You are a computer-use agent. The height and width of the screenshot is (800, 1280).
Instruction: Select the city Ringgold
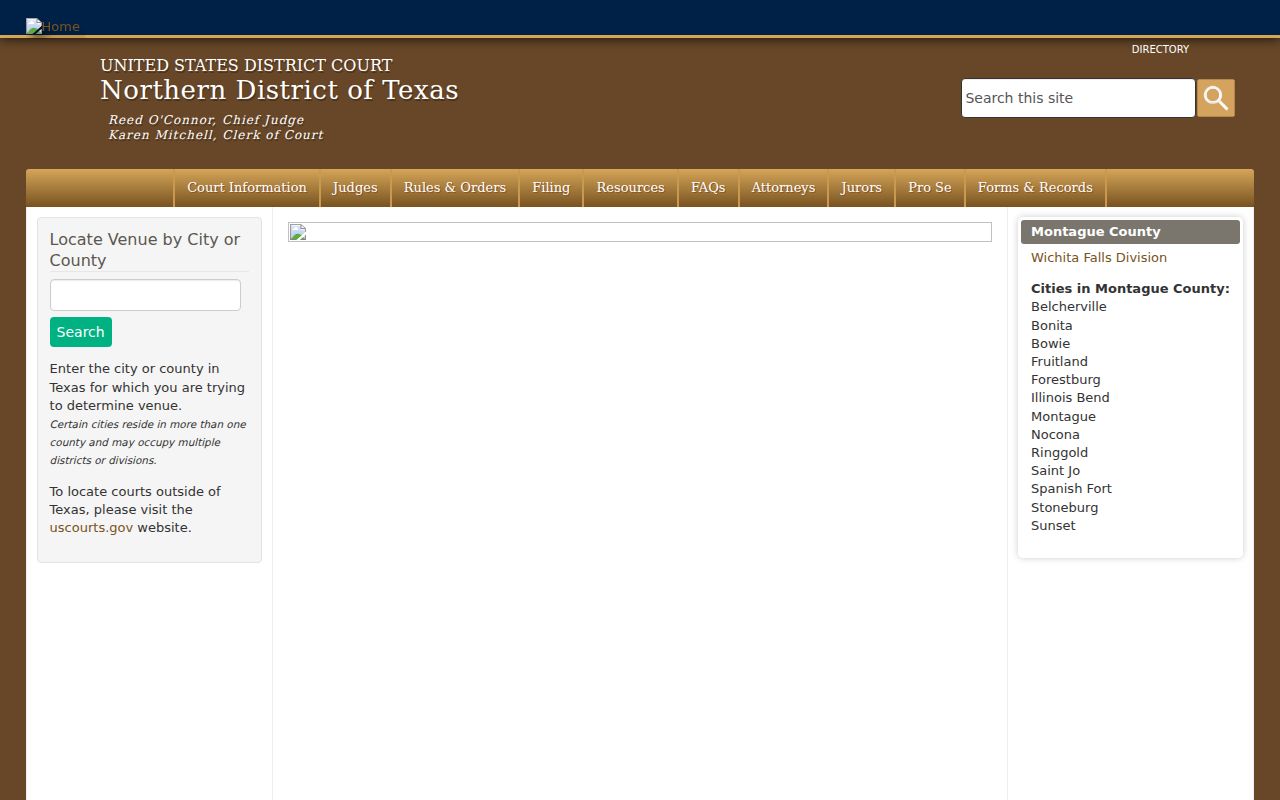[x=1060, y=452]
